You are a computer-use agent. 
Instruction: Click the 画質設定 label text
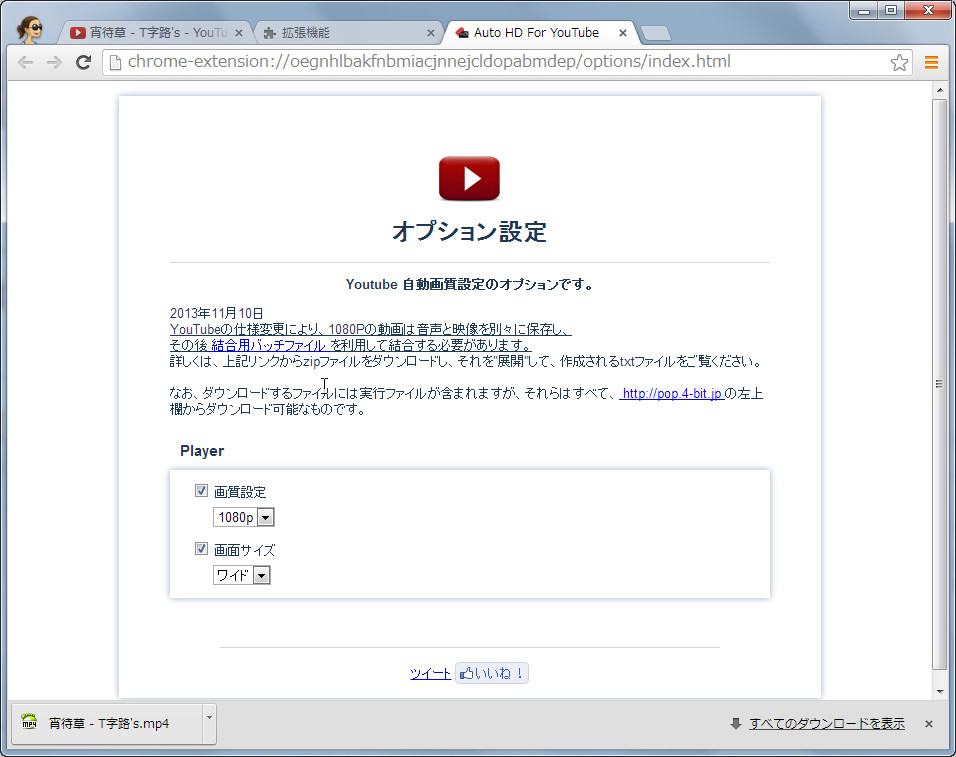click(x=240, y=492)
